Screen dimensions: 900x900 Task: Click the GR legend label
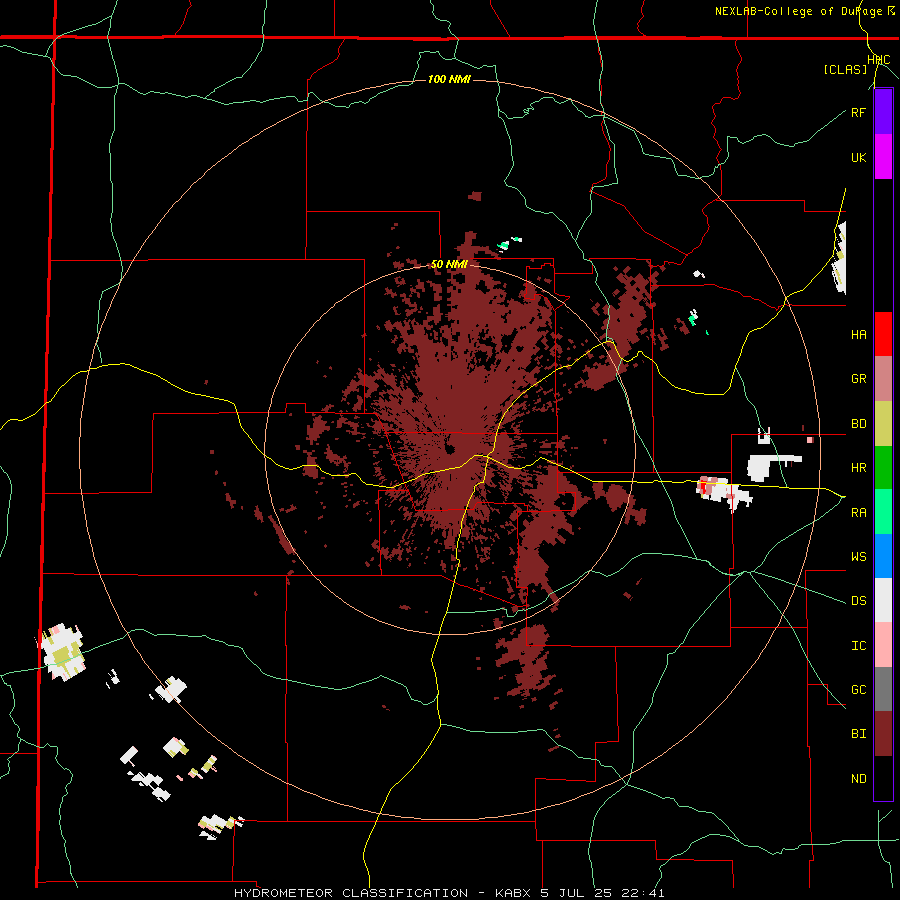click(858, 379)
